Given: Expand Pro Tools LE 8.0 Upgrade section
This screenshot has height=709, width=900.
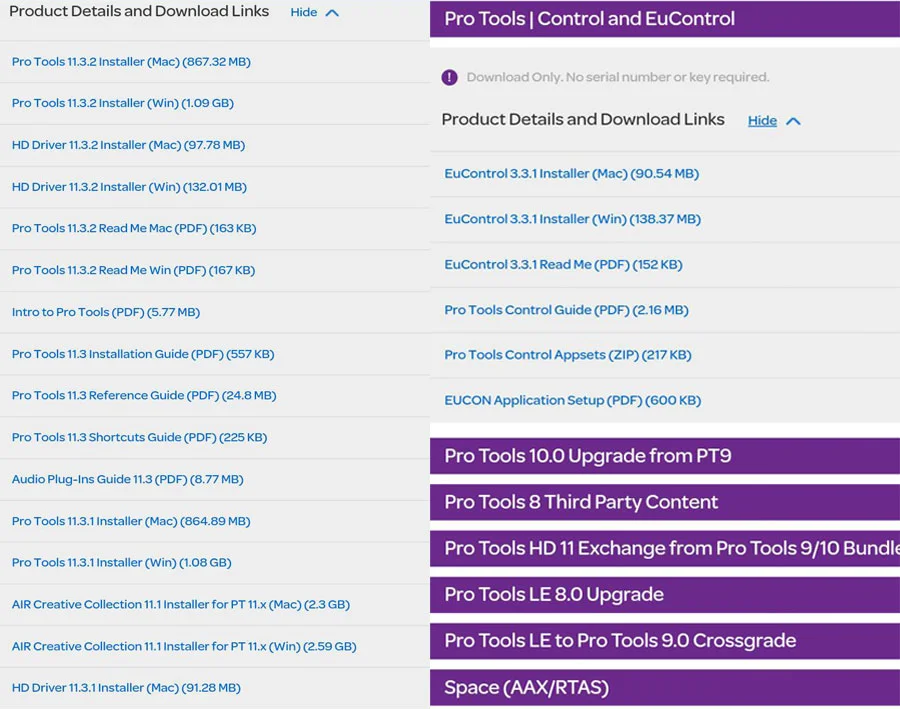Looking at the screenshot, I should pyautogui.click(x=665, y=594).
